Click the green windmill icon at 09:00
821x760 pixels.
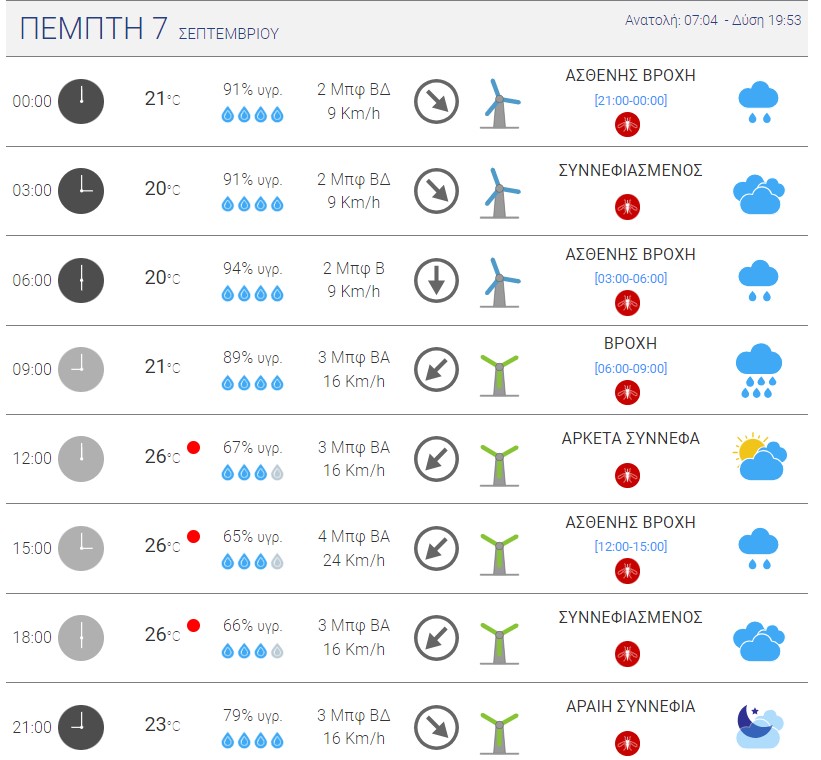[x=500, y=375]
